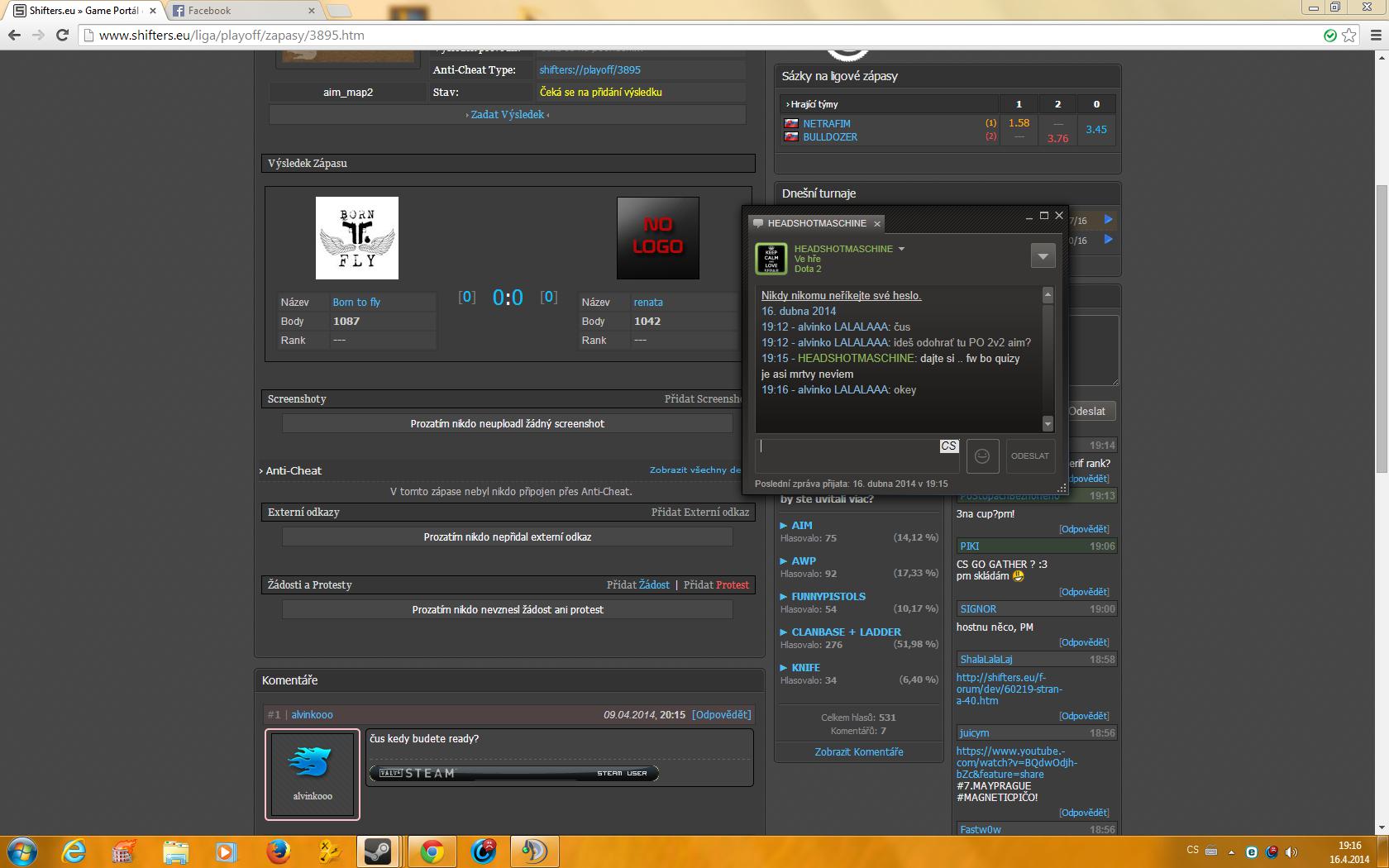Close the HEADSHOTMASCHINE chat tab
1389x868 pixels.
[877, 223]
